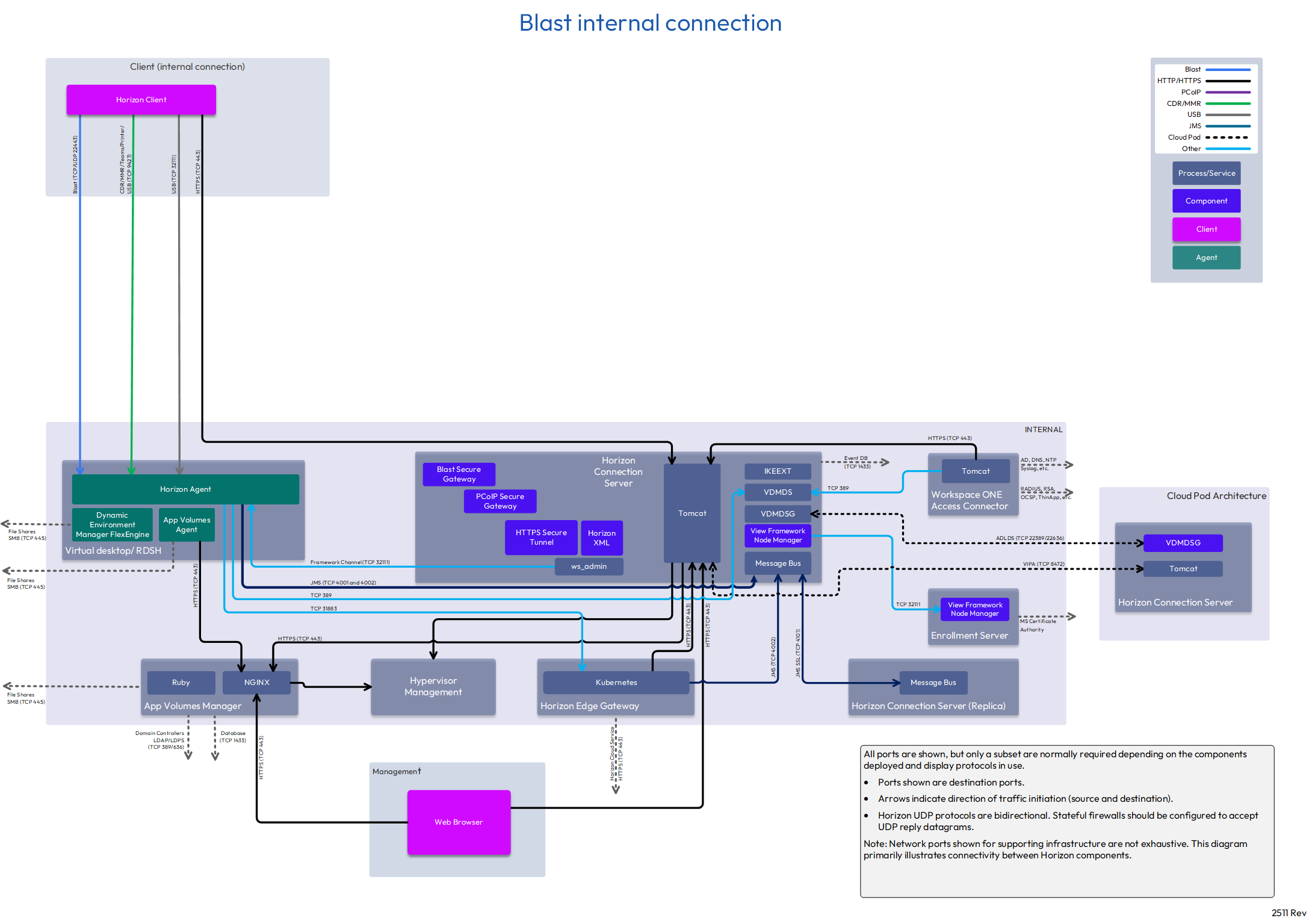Click the Web Browser client box
Viewport: 1312px width, 924px height.
coord(459,822)
